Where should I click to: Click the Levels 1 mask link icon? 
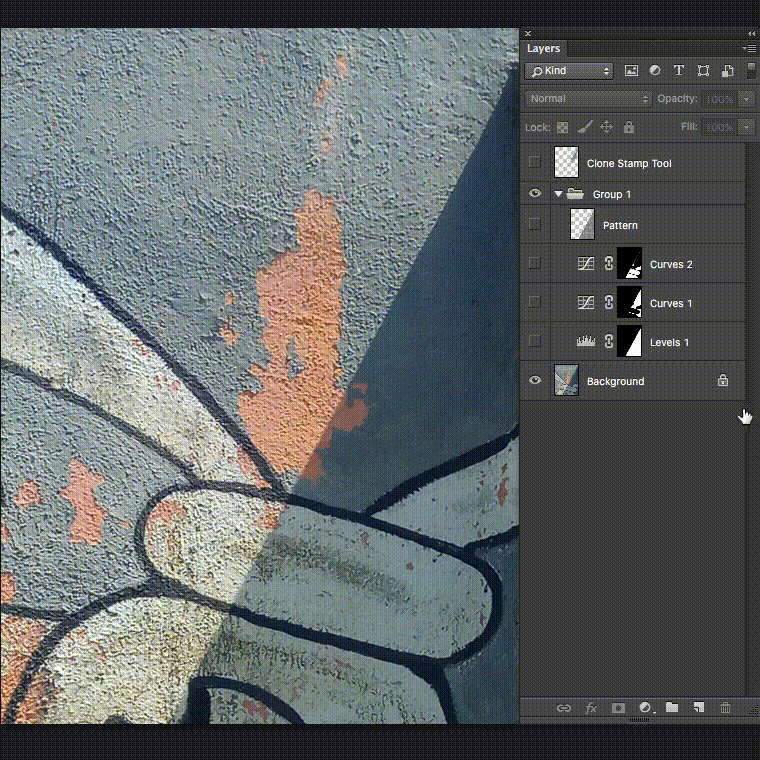609,341
